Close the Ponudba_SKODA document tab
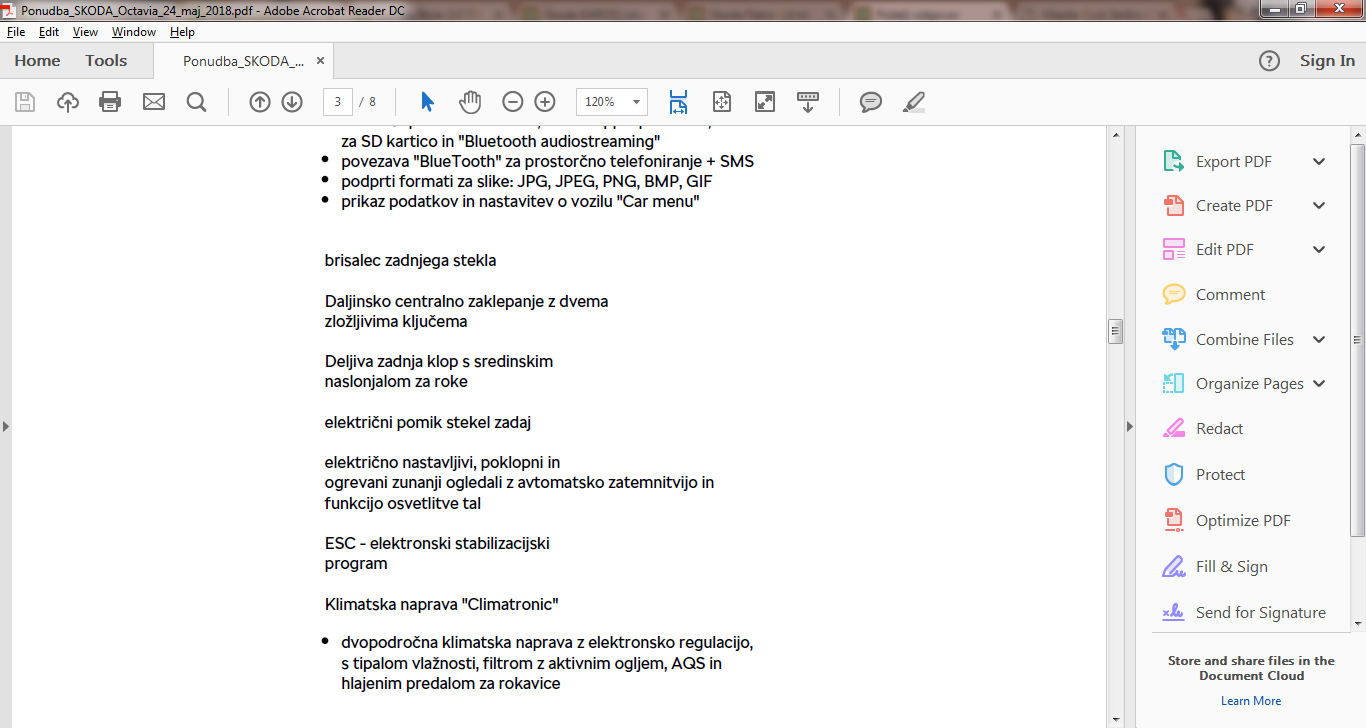 tap(320, 61)
